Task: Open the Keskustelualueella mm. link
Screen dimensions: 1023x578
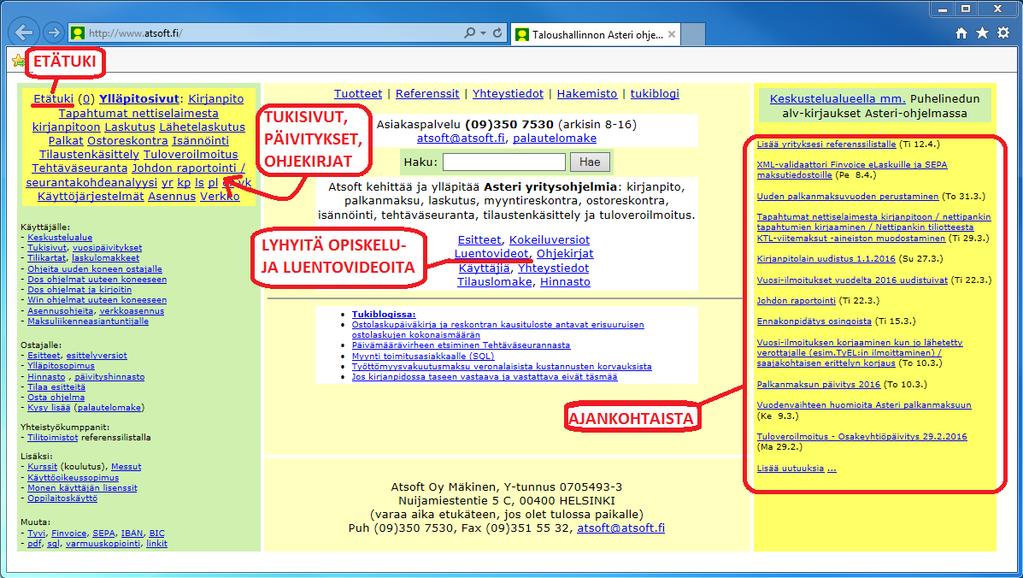Action: tap(838, 99)
